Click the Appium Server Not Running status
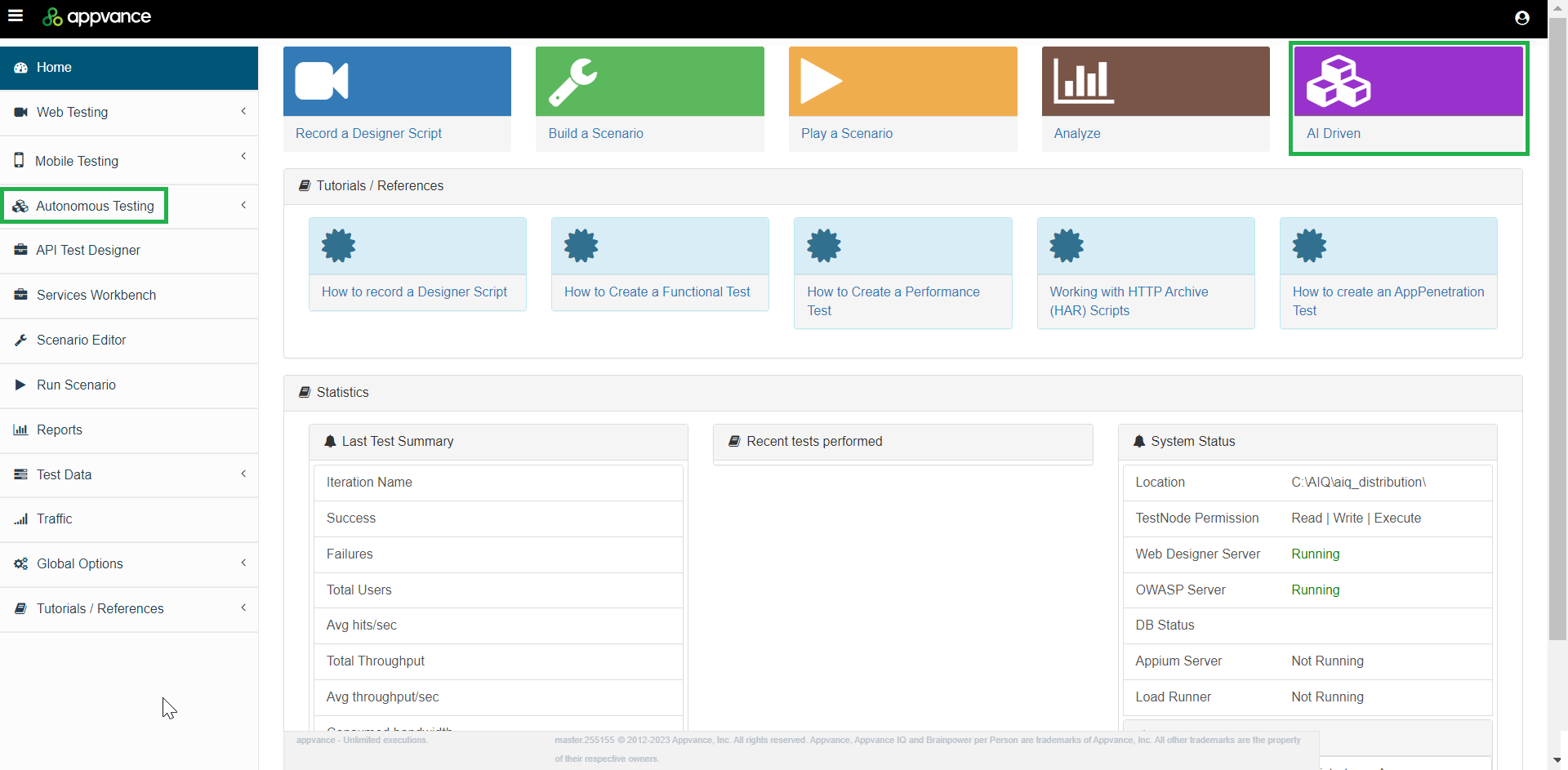The width and height of the screenshot is (1568, 770). coord(1327,661)
